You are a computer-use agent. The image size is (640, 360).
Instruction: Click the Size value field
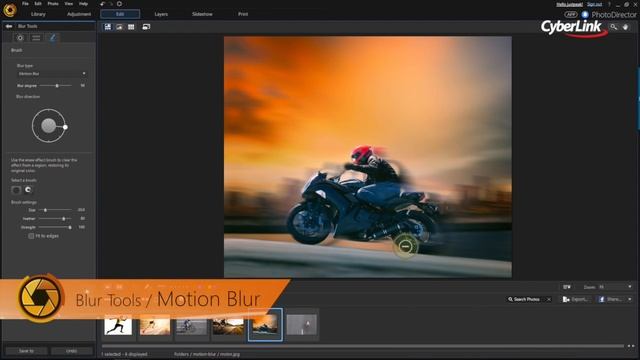[81, 210]
